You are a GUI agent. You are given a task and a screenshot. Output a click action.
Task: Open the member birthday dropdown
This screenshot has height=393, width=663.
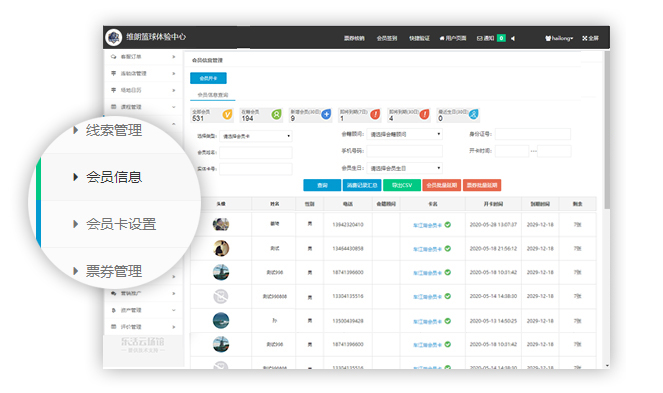[404, 168]
